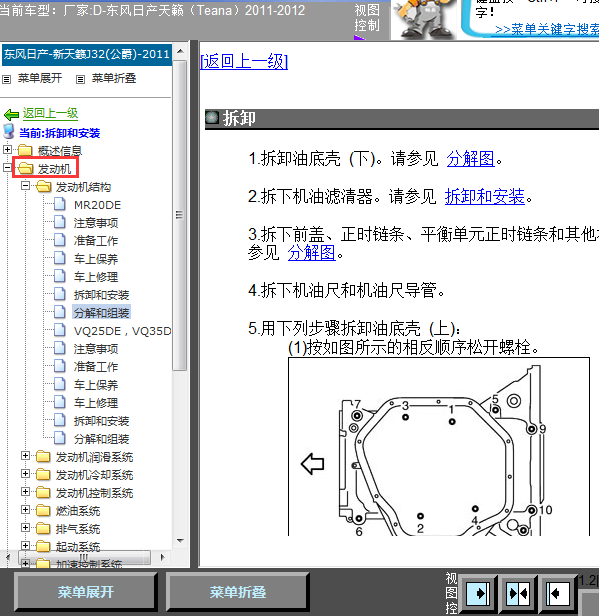Image resolution: width=599 pixels, height=616 pixels.
Task: Click the document icon beside VQ25DE , VQ35D
Action: click(60, 330)
